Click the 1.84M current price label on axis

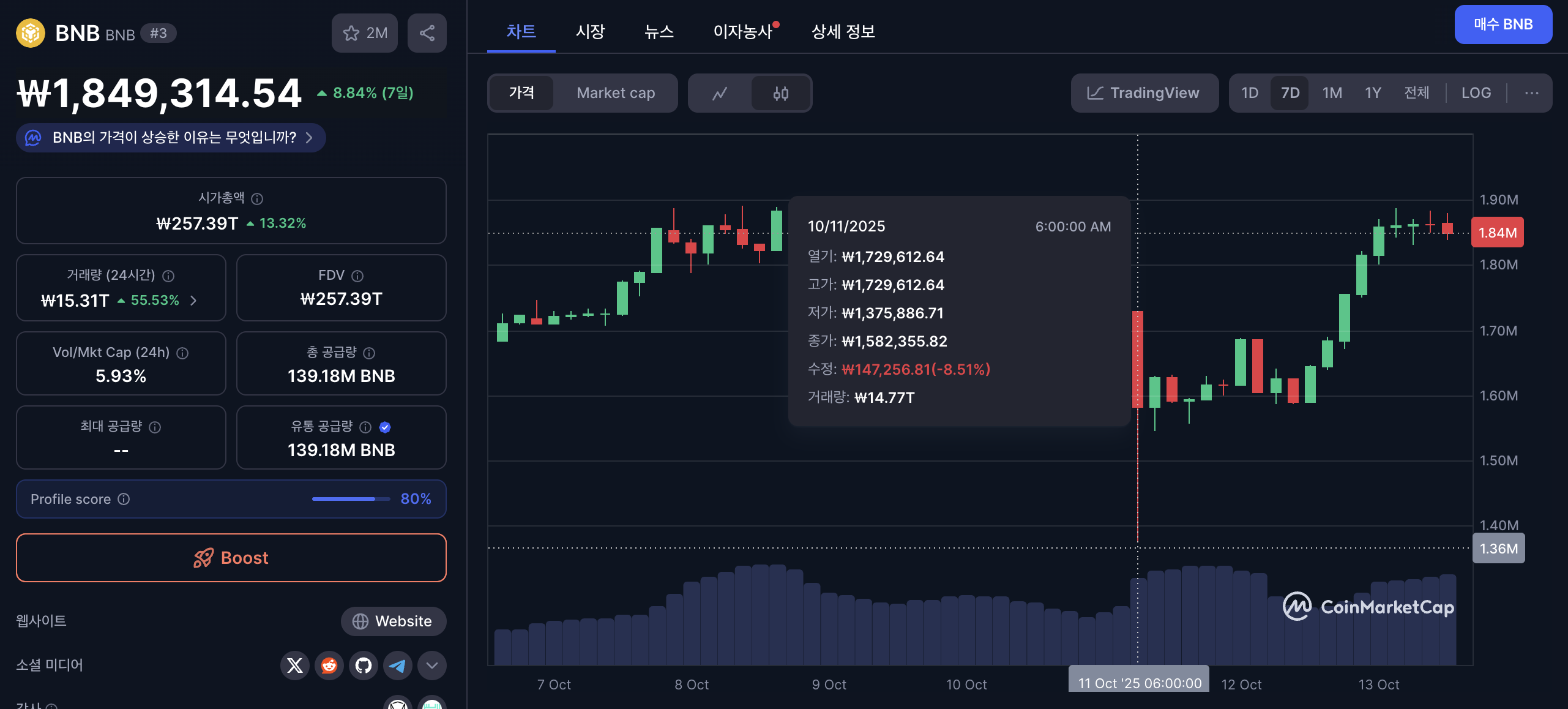(x=1498, y=233)
